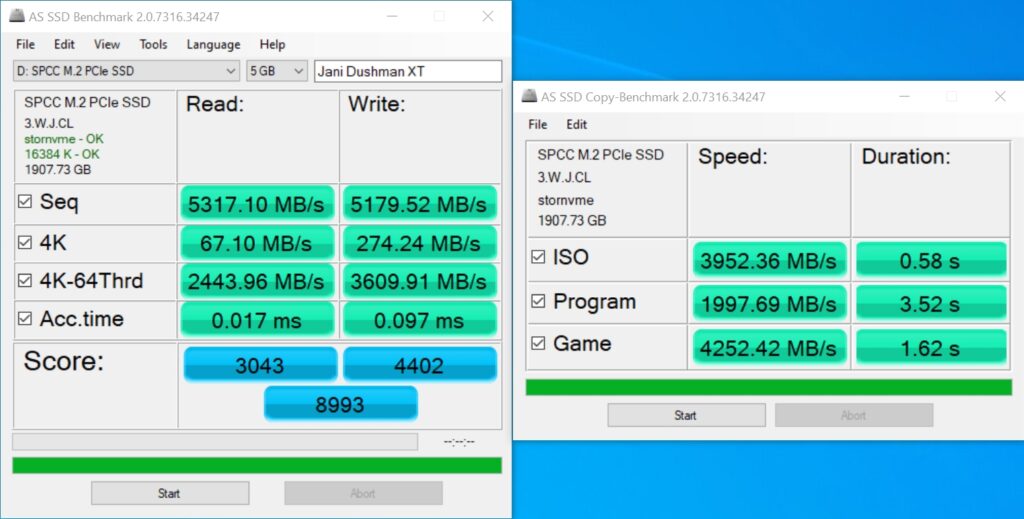Open the Language menu
The width and height of the screenshot is (1024, 519).
214,44
